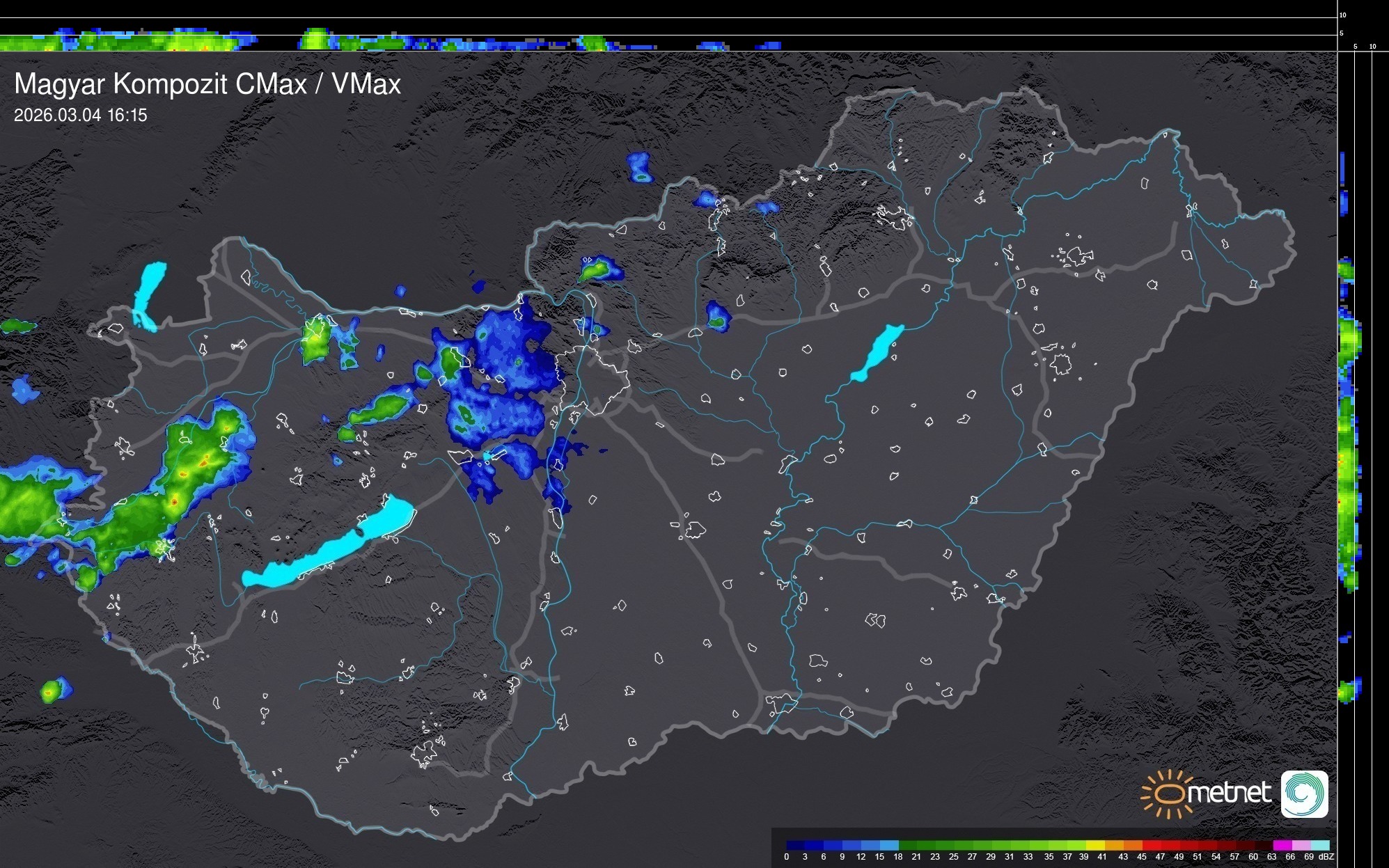This screenshot has width=1389, height=868.
Task: Click the red 47 dBZ legend swatch
Action: tap(1170, 845)
